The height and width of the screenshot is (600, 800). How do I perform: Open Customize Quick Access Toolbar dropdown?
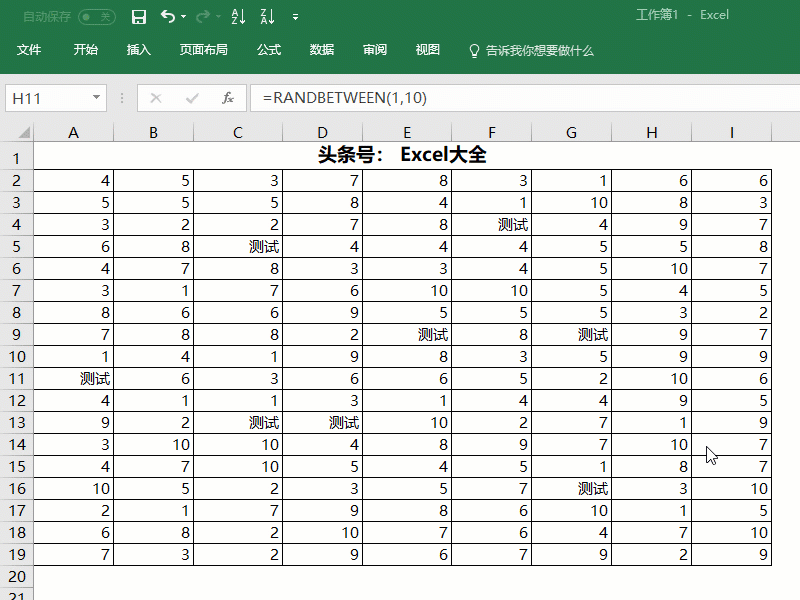coord(295,17)
